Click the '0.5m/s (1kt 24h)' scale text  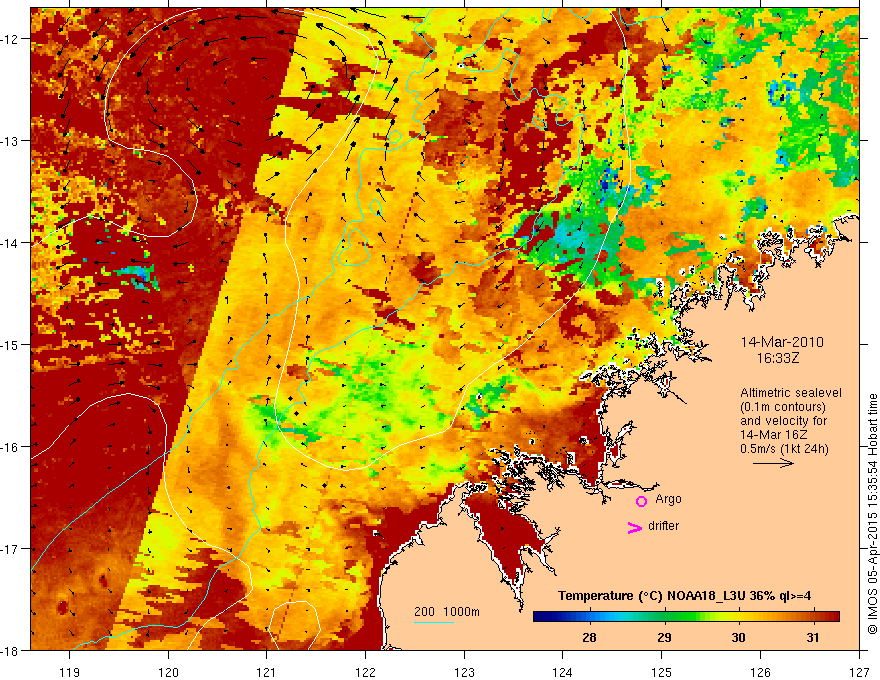coord(784,448)
